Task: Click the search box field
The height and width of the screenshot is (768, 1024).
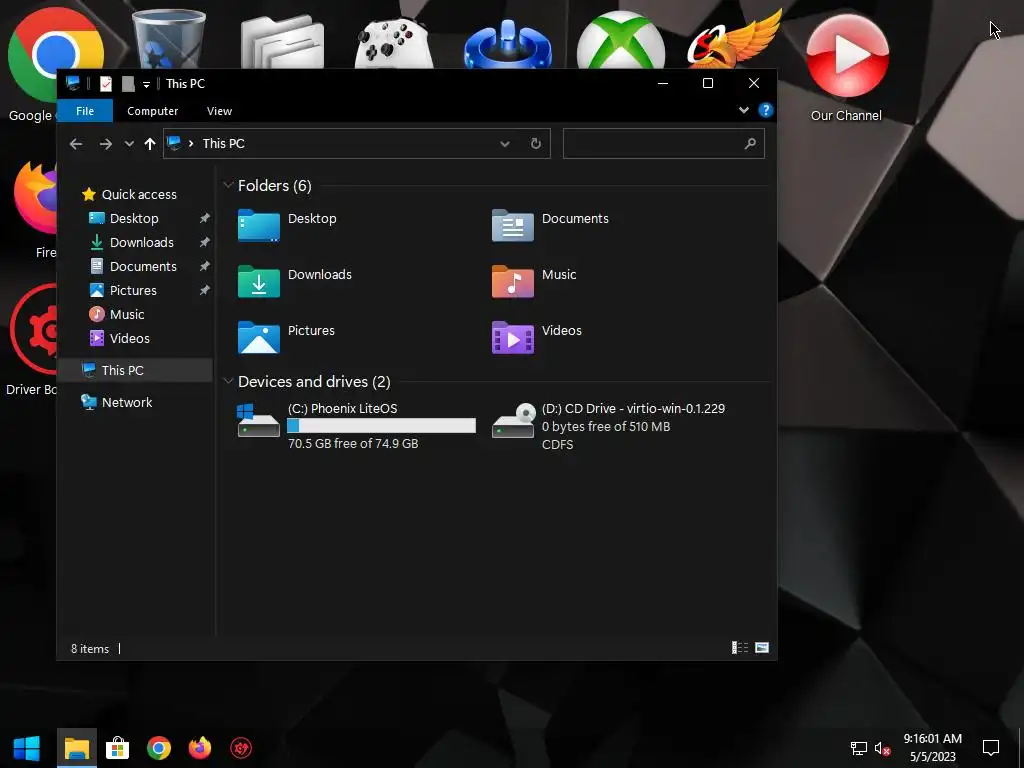Action: (664, 144)
